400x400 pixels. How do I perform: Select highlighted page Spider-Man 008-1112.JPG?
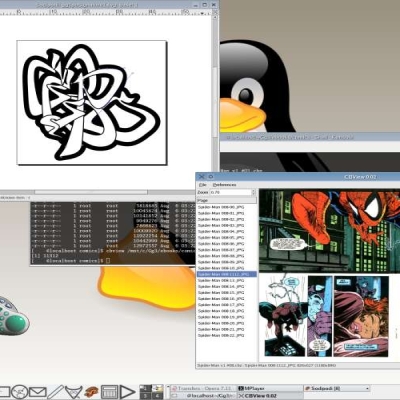pyautogui.click(x=227, y=274)
